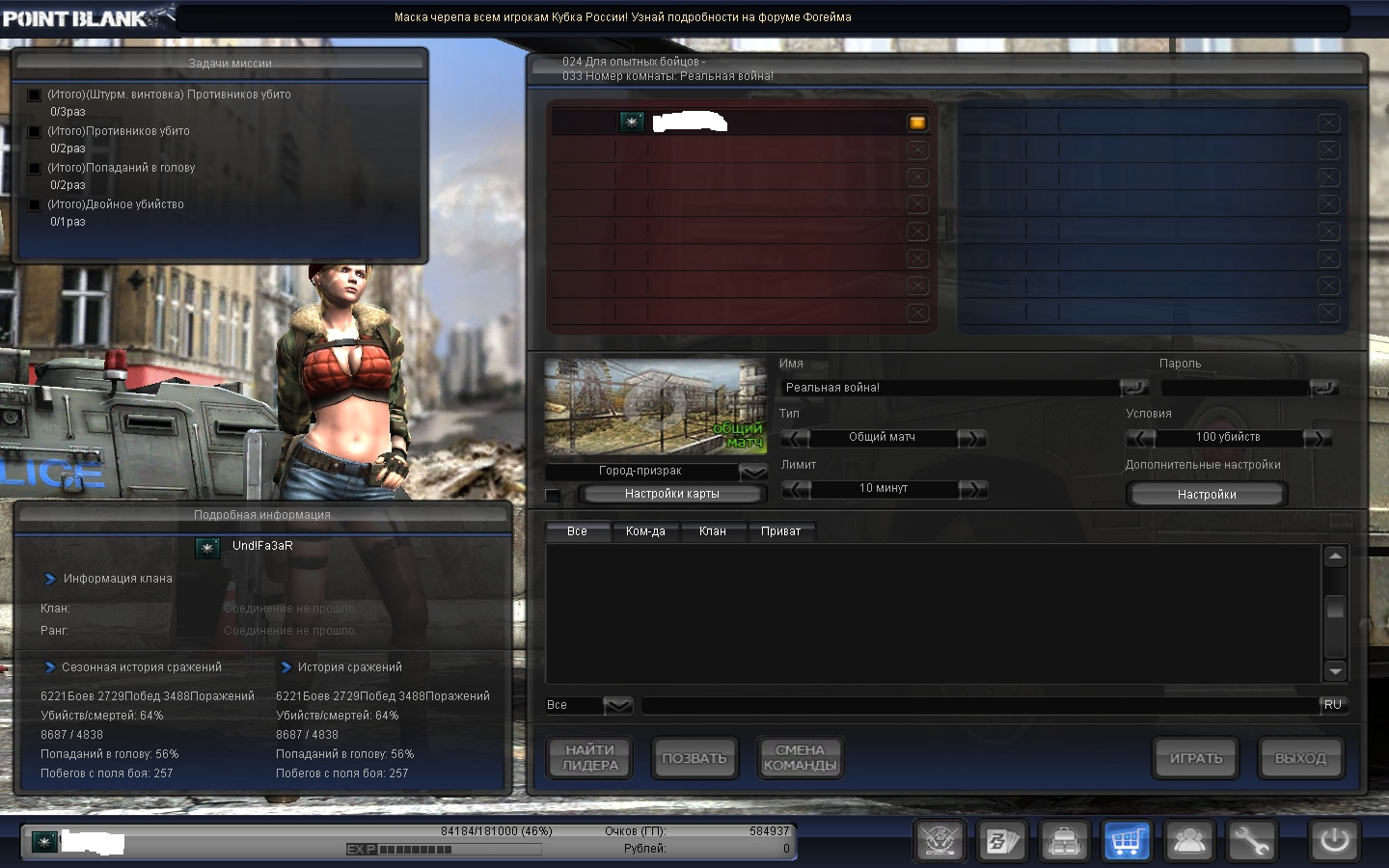Focus the Пароль password field
Screen dimensions: 1389x868
point(1235,388)
